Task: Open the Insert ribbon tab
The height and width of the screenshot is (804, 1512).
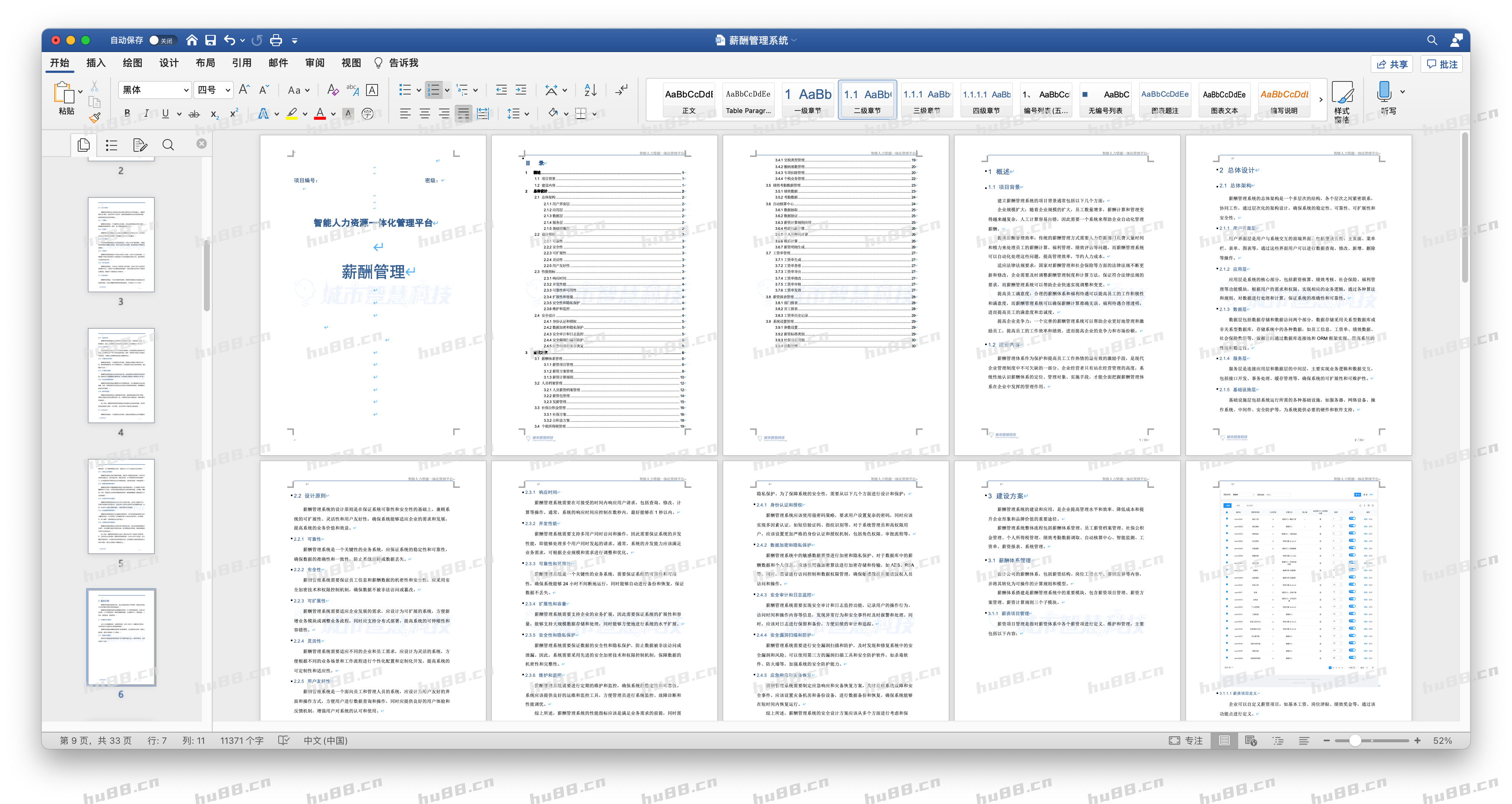Action: tap(96, 63)
